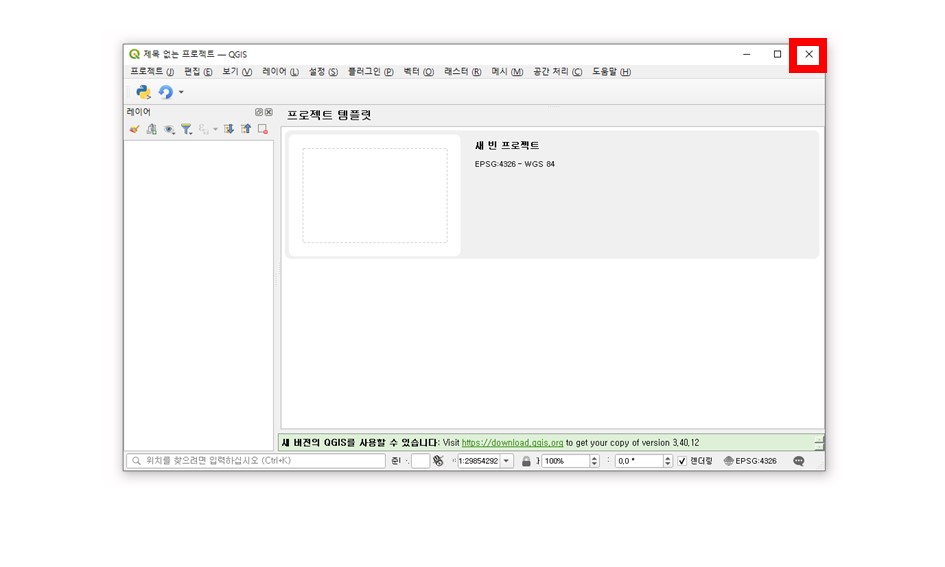Toggle the 렌더링 render checkbox
Image resolution: width=945 pixels, height=567 pixels.
pos(682,461)
